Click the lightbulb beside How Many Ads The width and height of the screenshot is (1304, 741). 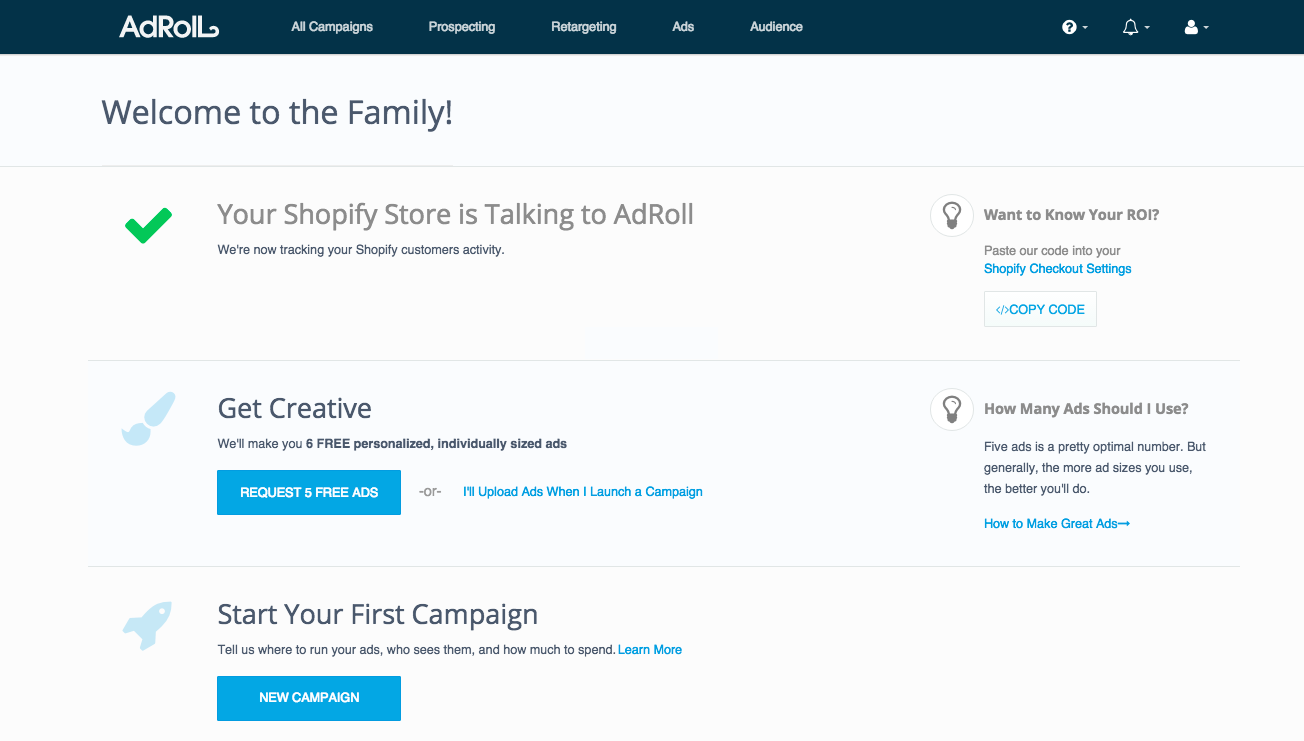pyautogui.click(x=952, y=409)
